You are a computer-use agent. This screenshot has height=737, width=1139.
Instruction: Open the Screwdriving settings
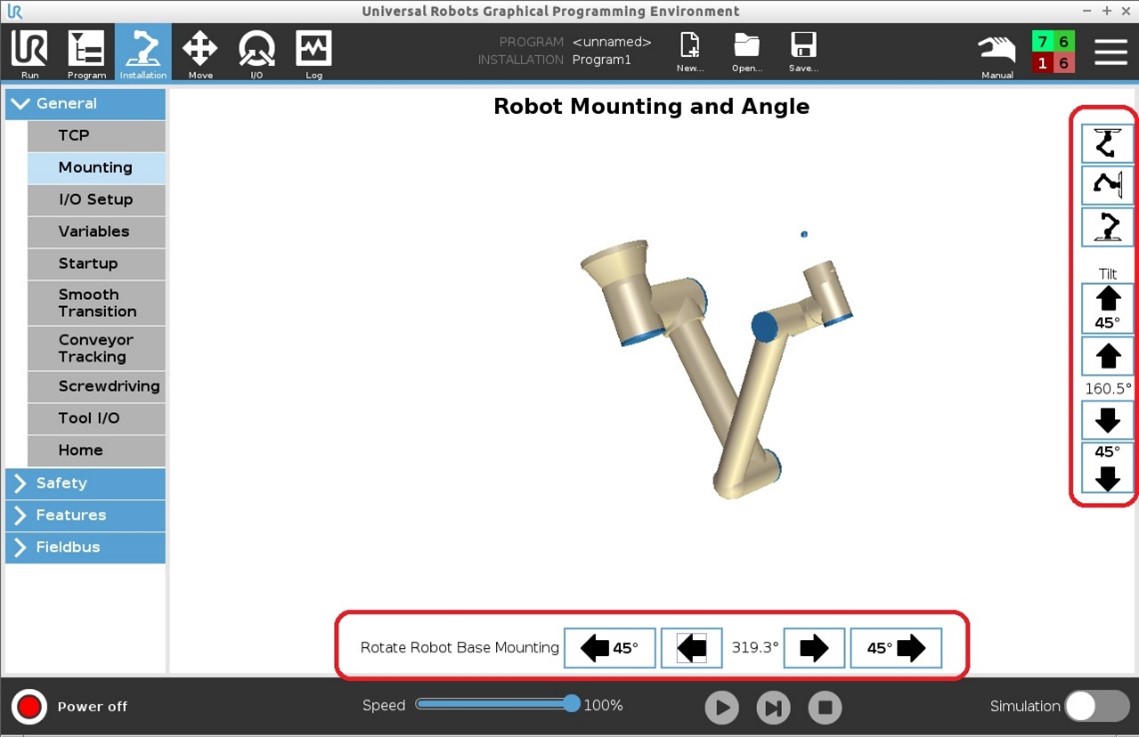click(x=97, y=386)
